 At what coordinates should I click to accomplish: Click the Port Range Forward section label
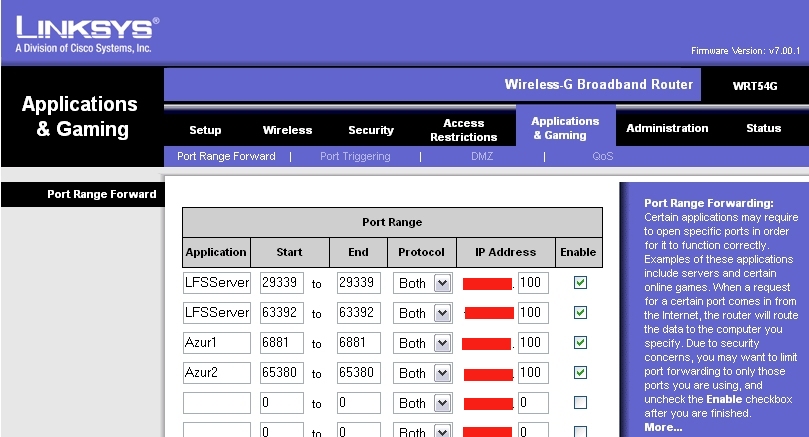[102, 194]
